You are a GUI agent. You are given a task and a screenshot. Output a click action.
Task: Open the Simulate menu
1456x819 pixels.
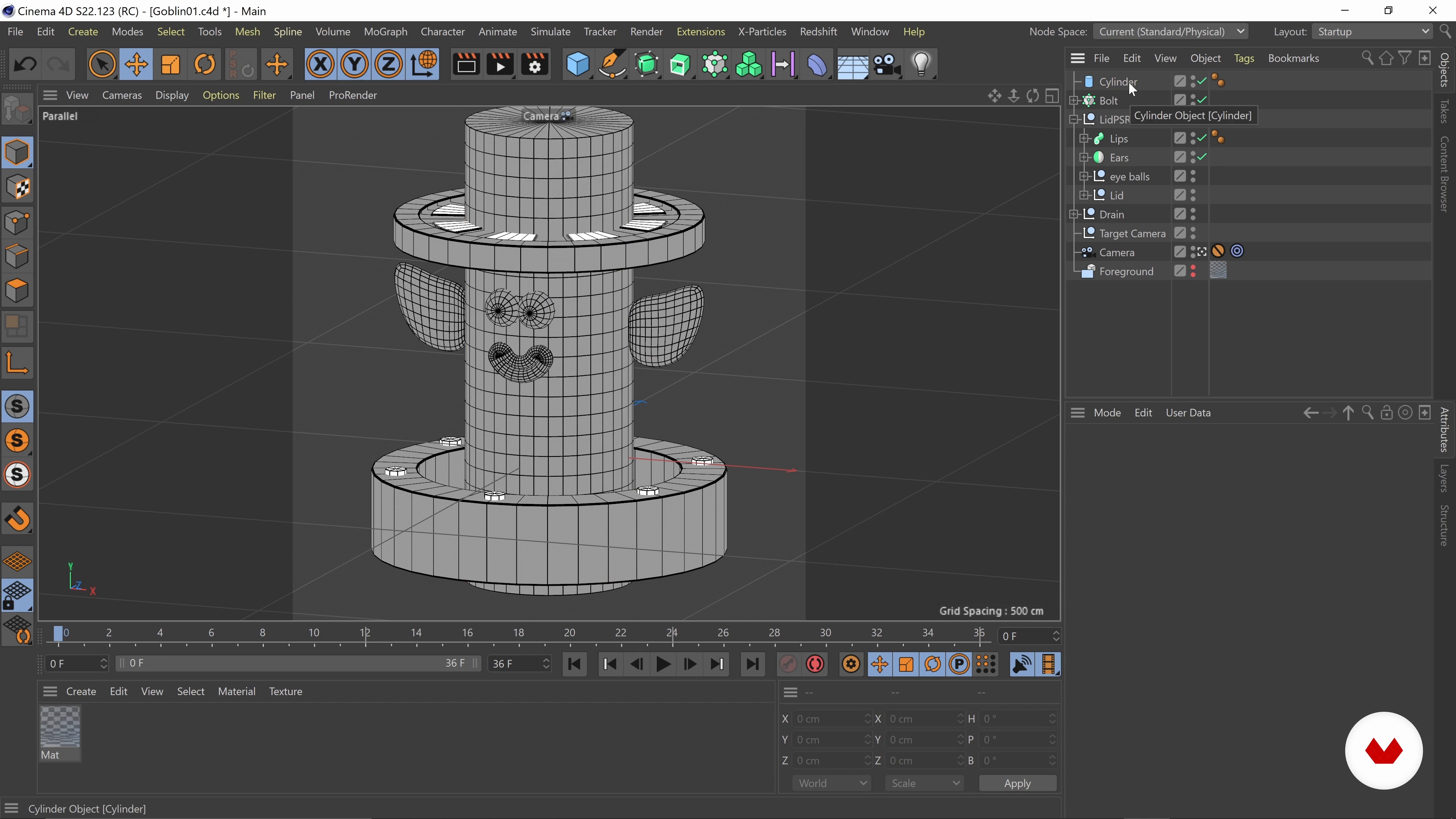pos(551,31)
